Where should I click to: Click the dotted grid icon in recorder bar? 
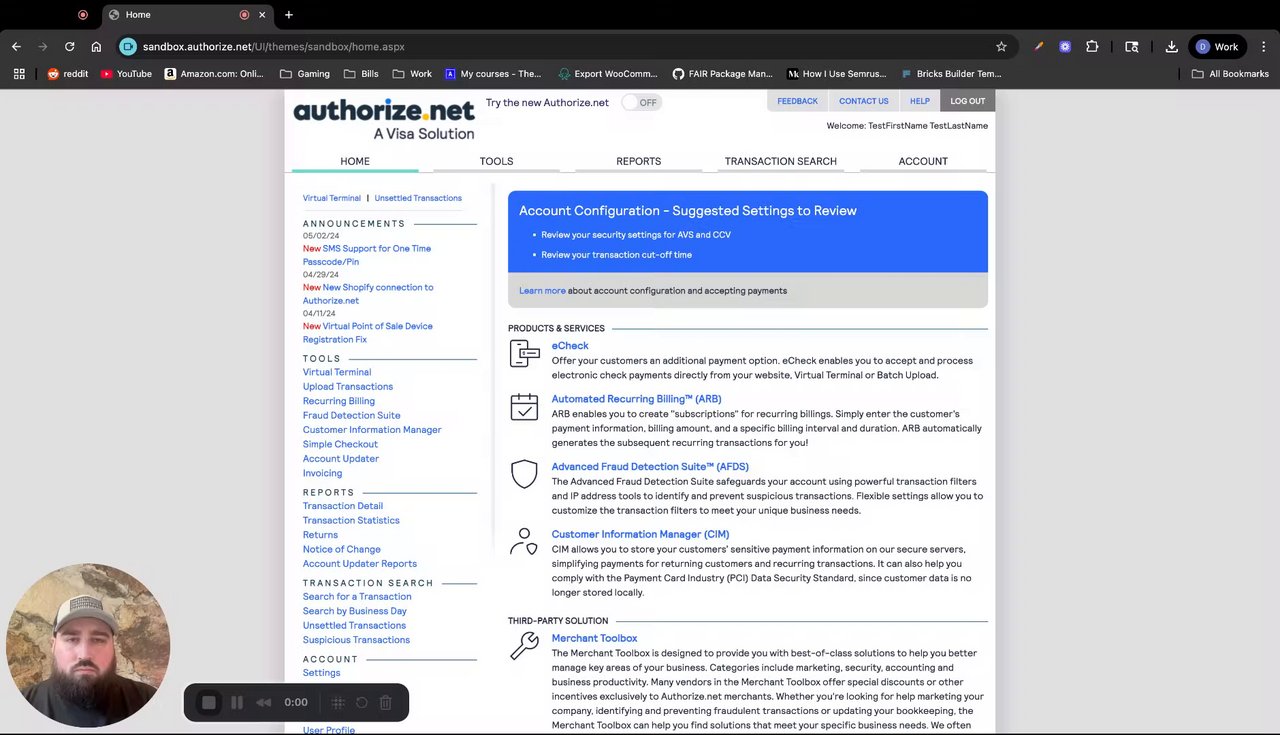pos(338,703)
